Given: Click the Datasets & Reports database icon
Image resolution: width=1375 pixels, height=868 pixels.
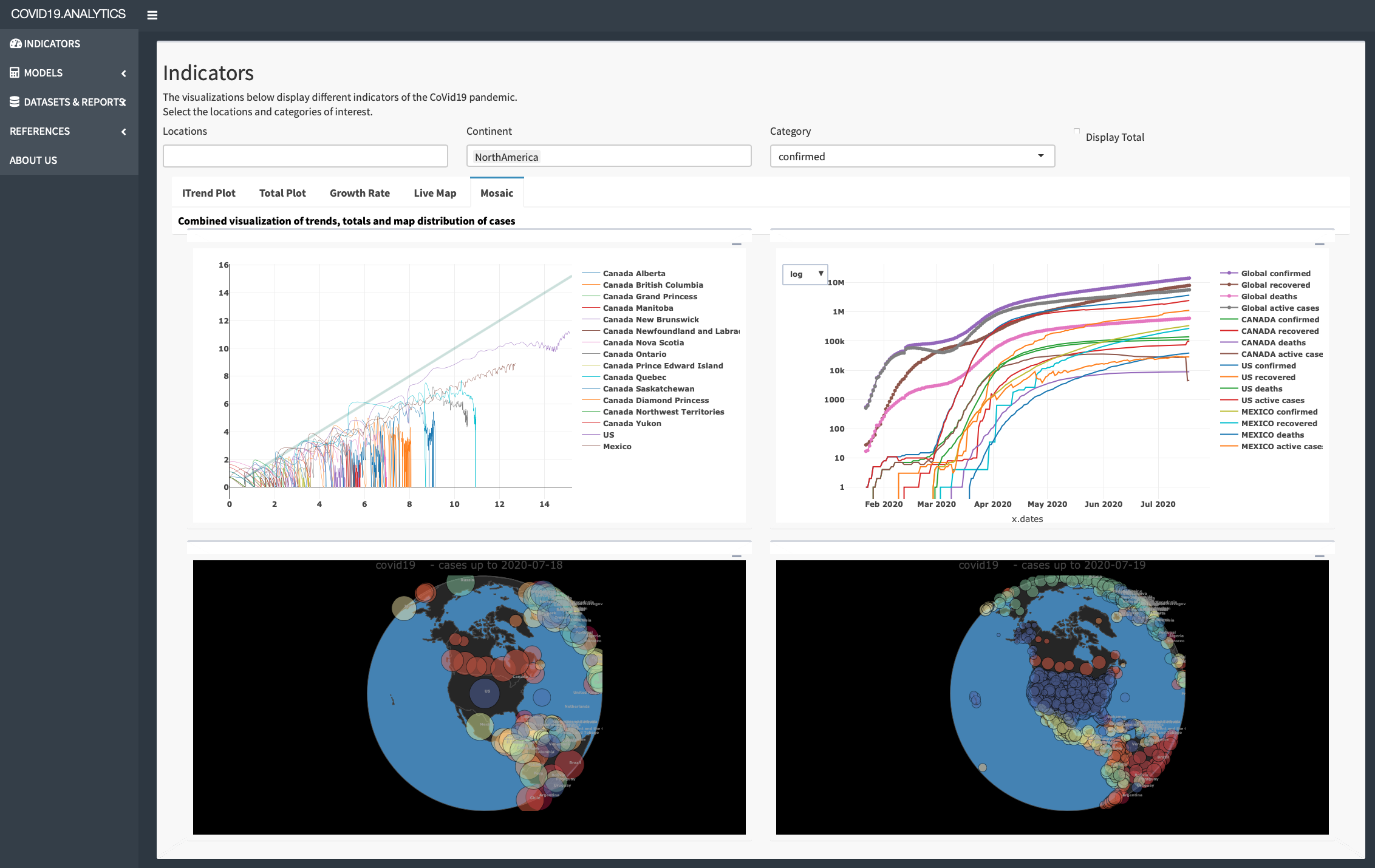Looking at the screenshot, I should click(x=15, y=102).
